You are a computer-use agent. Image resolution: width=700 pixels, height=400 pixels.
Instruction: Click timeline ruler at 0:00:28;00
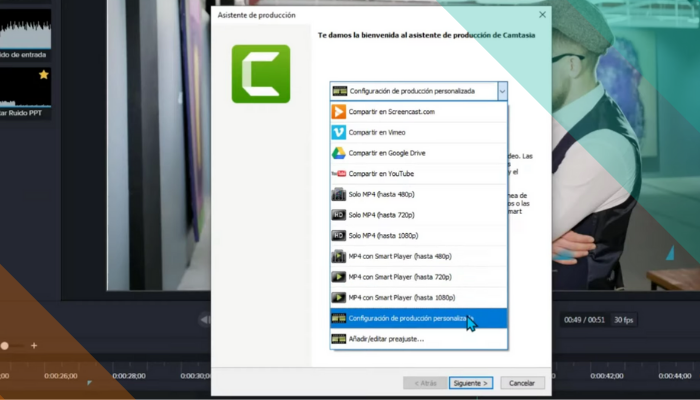[x=129, y=376]
